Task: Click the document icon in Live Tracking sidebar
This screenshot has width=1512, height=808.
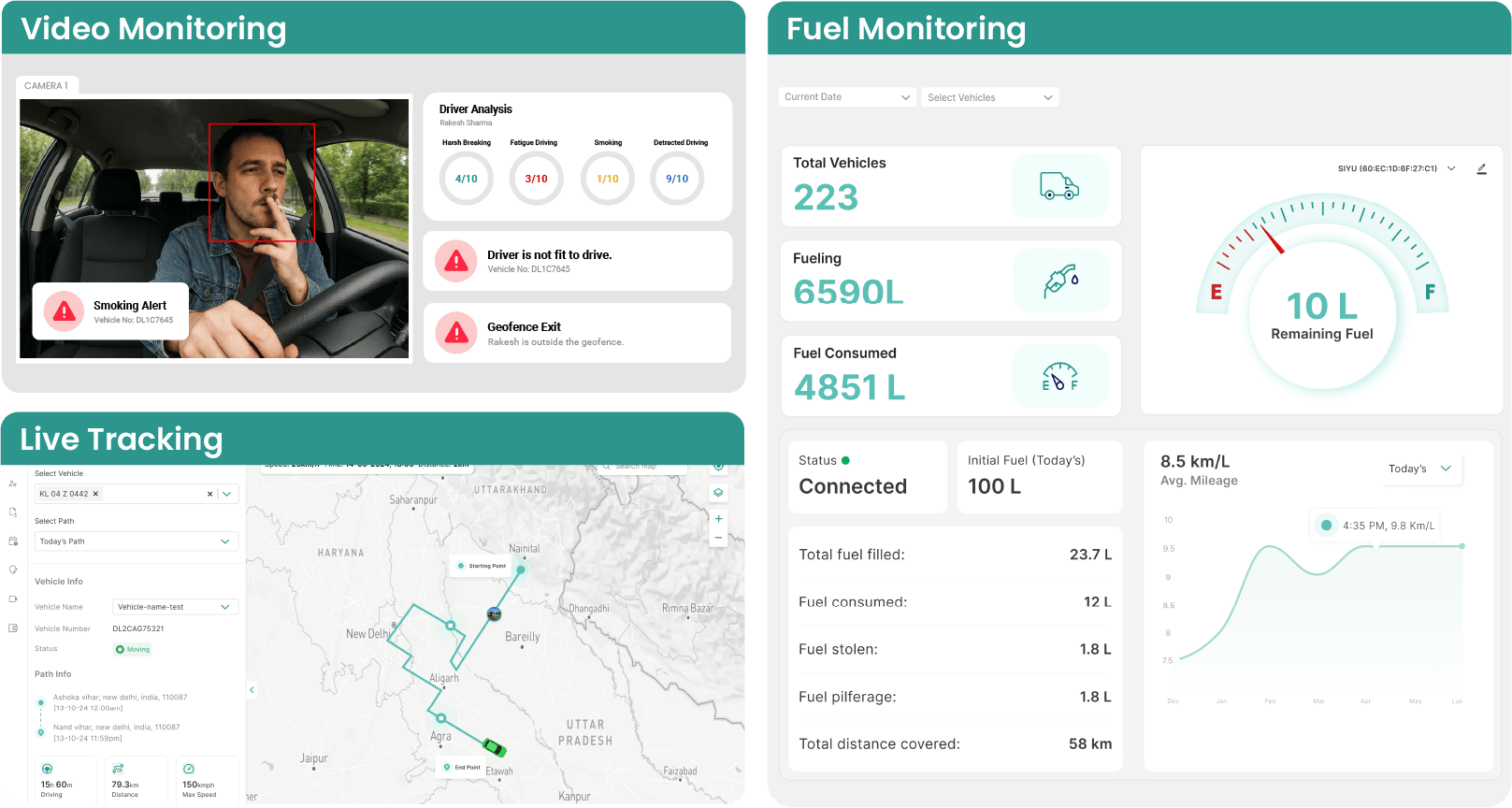Action: pos(13,512)
